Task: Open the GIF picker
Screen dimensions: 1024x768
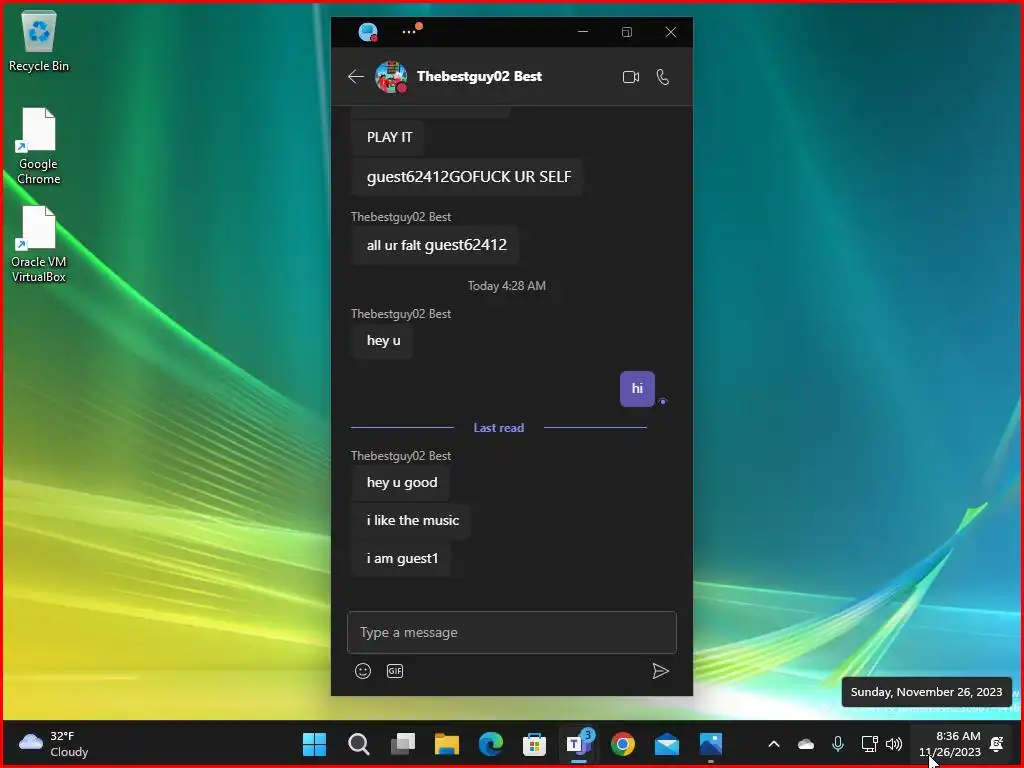Action: (x=395, y=671)
